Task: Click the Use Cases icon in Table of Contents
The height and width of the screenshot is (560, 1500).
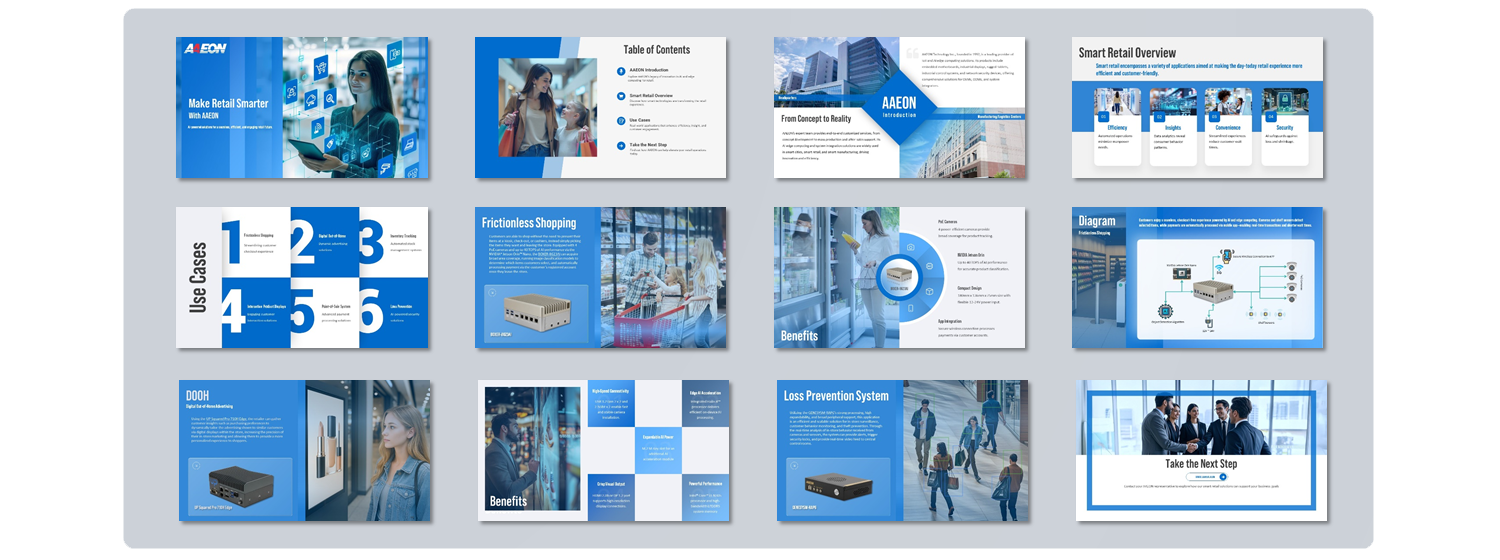Action: (621, 121)
